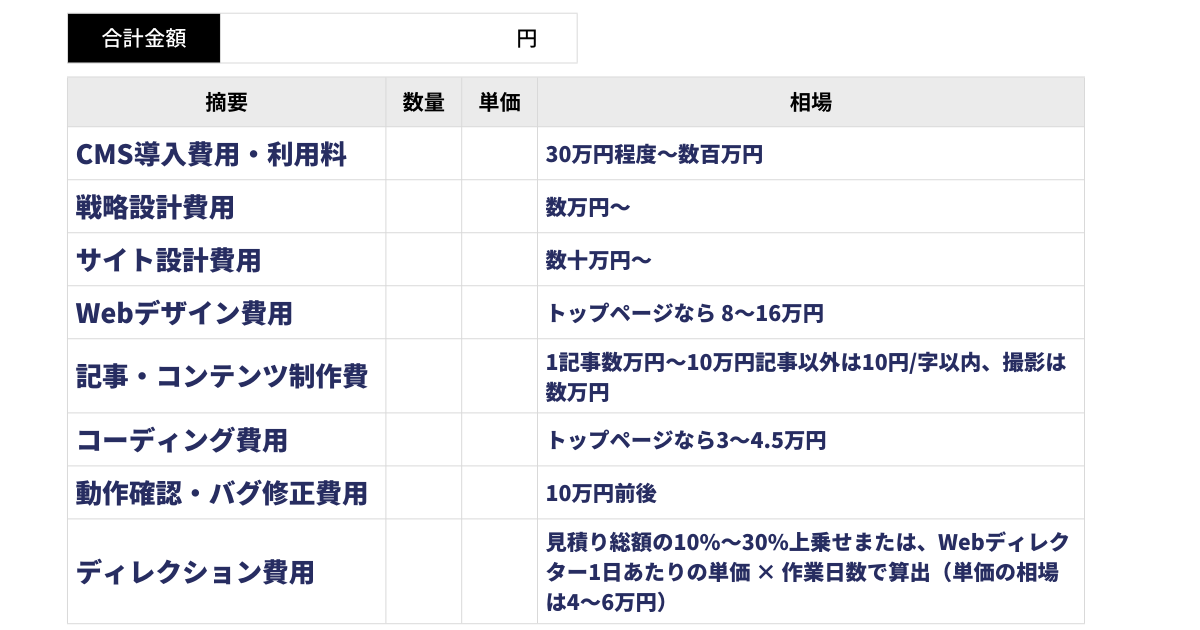The image size is (1200, 630).
Task: Click 単価 cell in 記事・コンテンツ制作費 row
Action: (x=500, y=376)
